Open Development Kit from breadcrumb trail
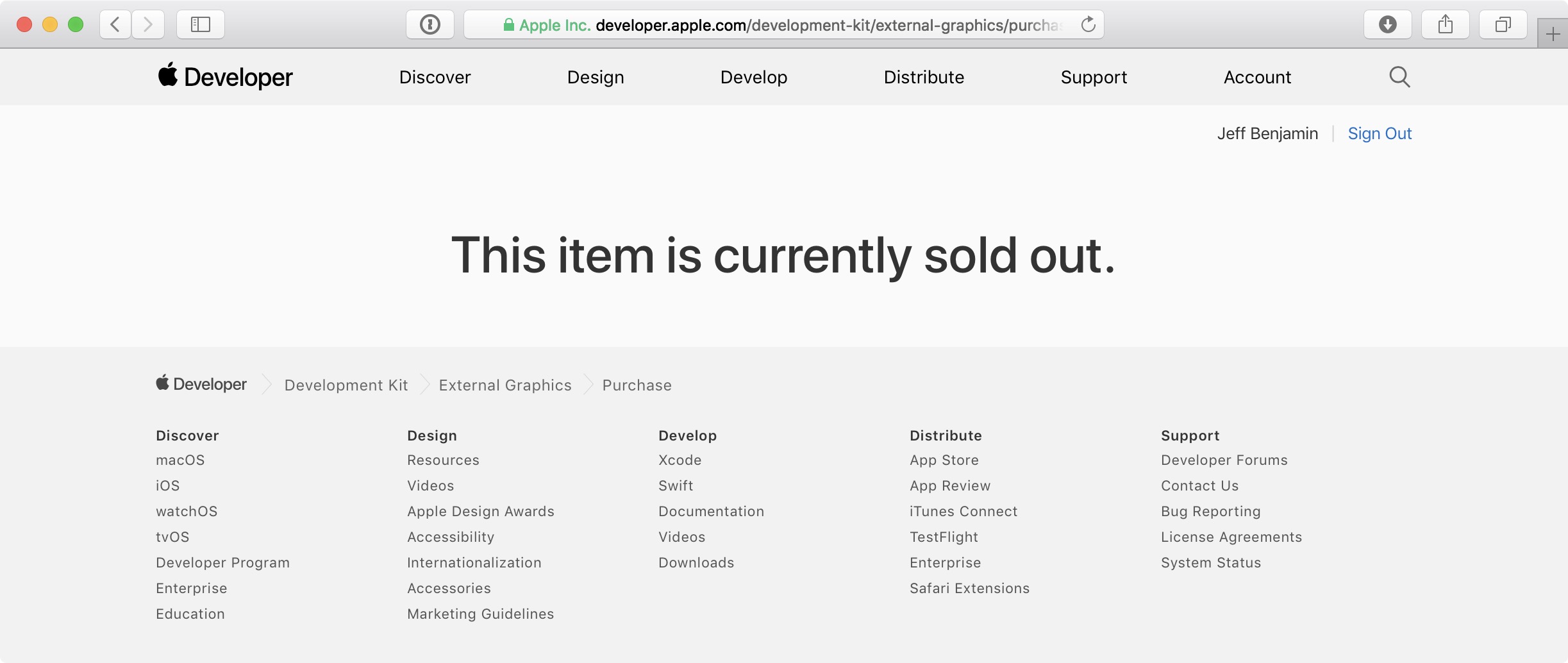1568x663 pixels. 346,385
